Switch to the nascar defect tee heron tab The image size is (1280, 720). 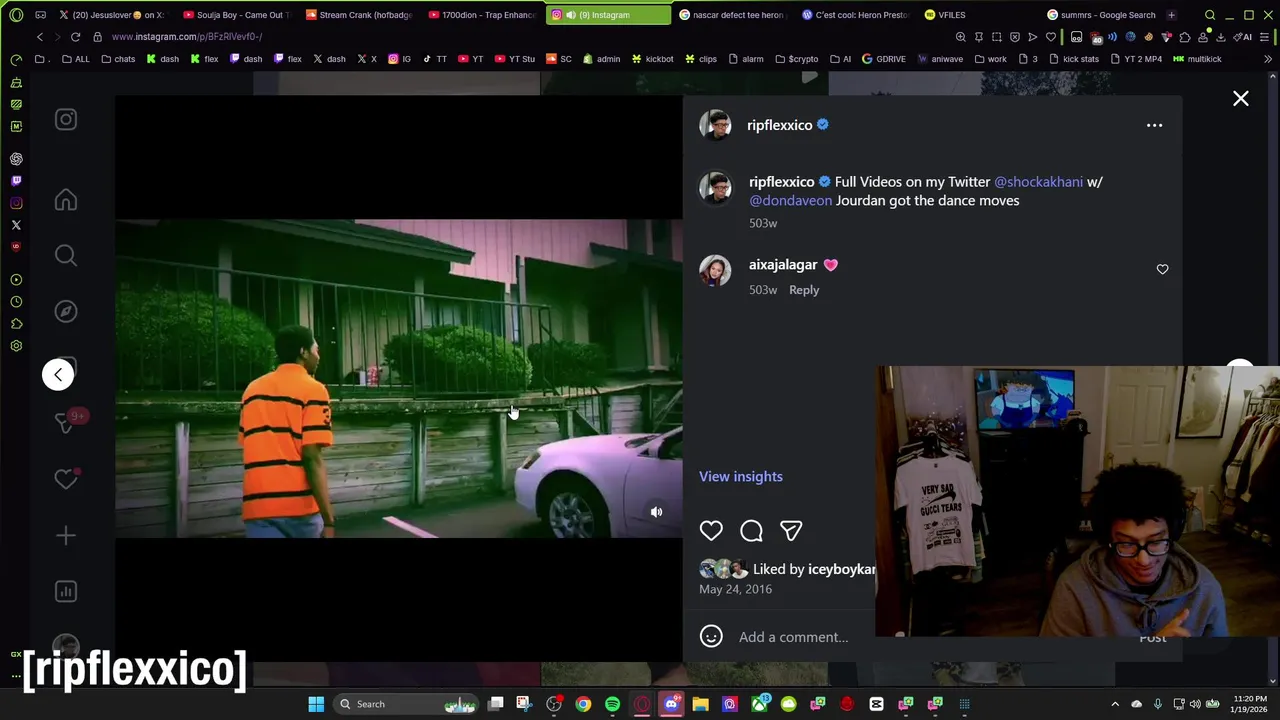pyautogui.click(x=733, y=15)
